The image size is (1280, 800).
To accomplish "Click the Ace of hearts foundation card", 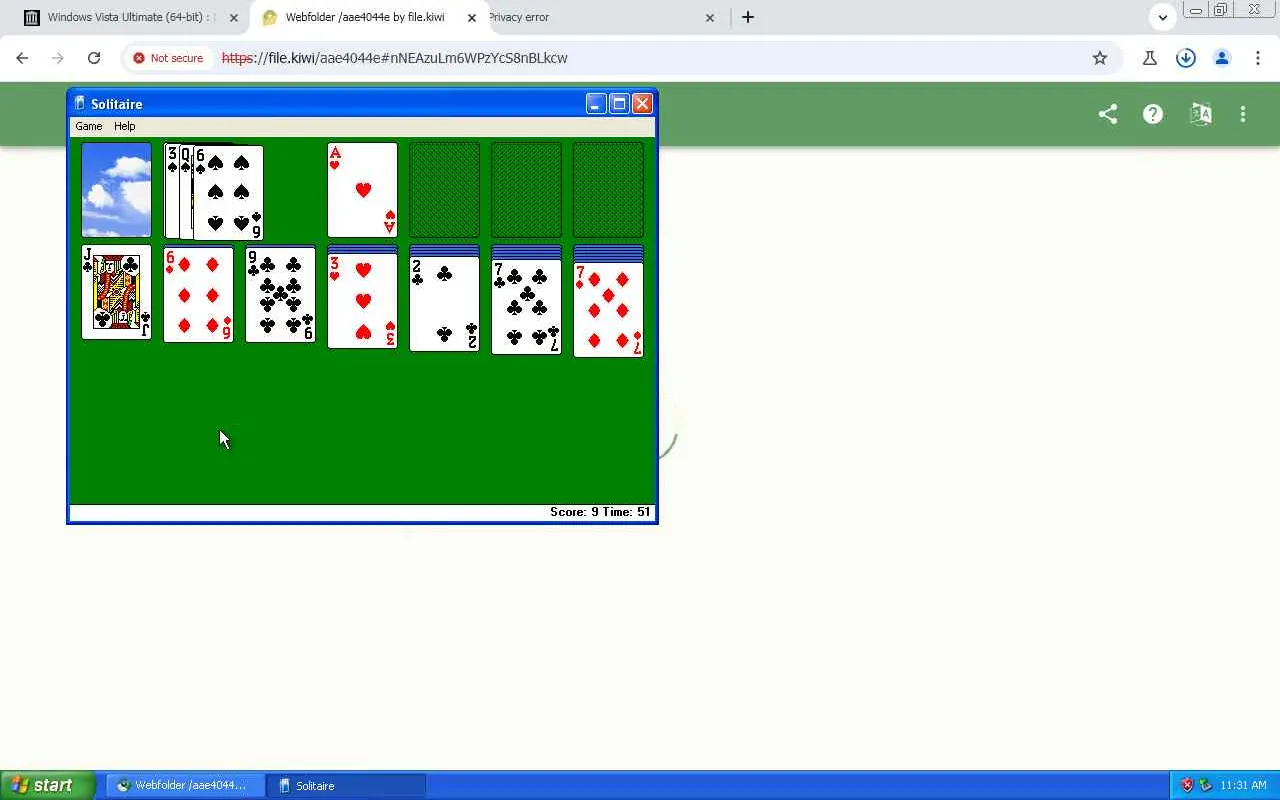I will [362, 190].
